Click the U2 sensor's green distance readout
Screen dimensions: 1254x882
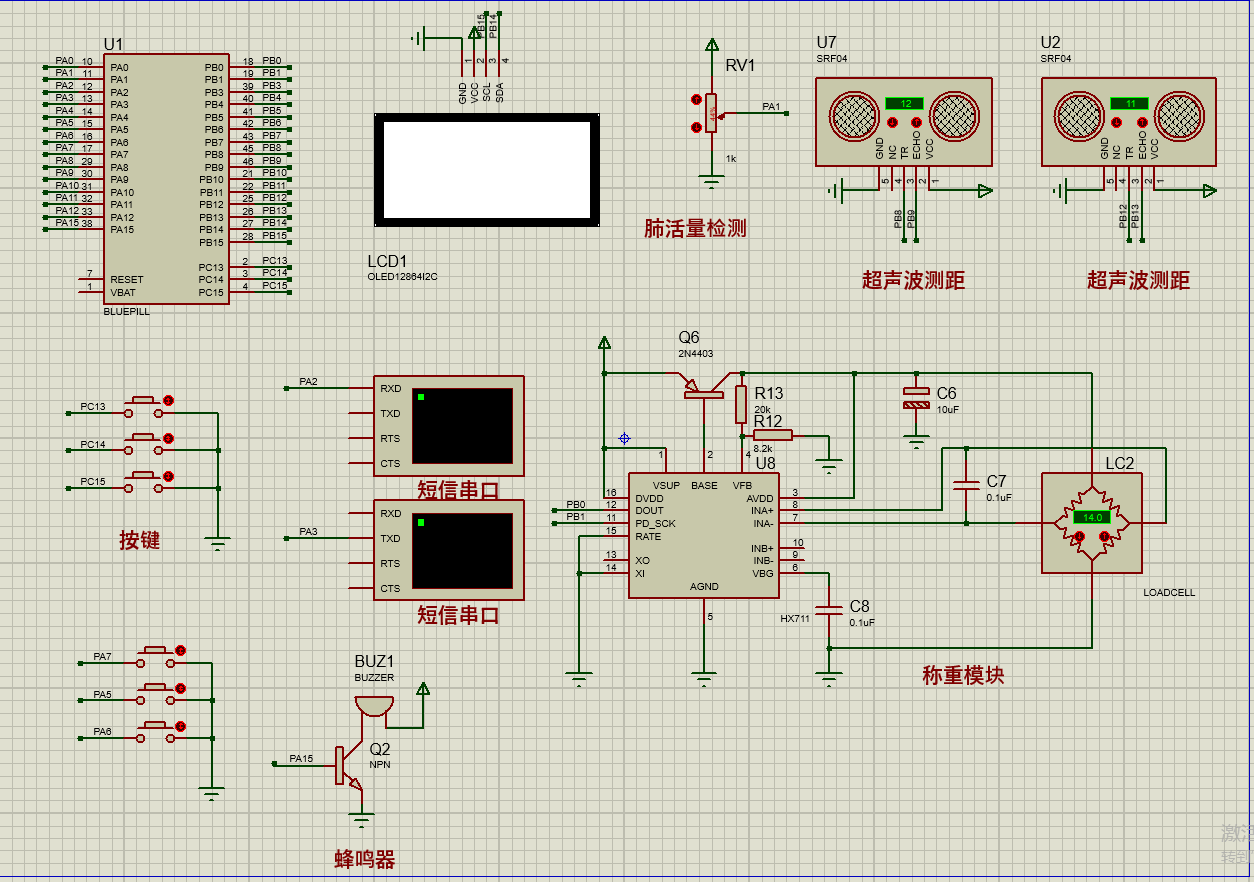pyautogui.click(x=1130, y=103)
